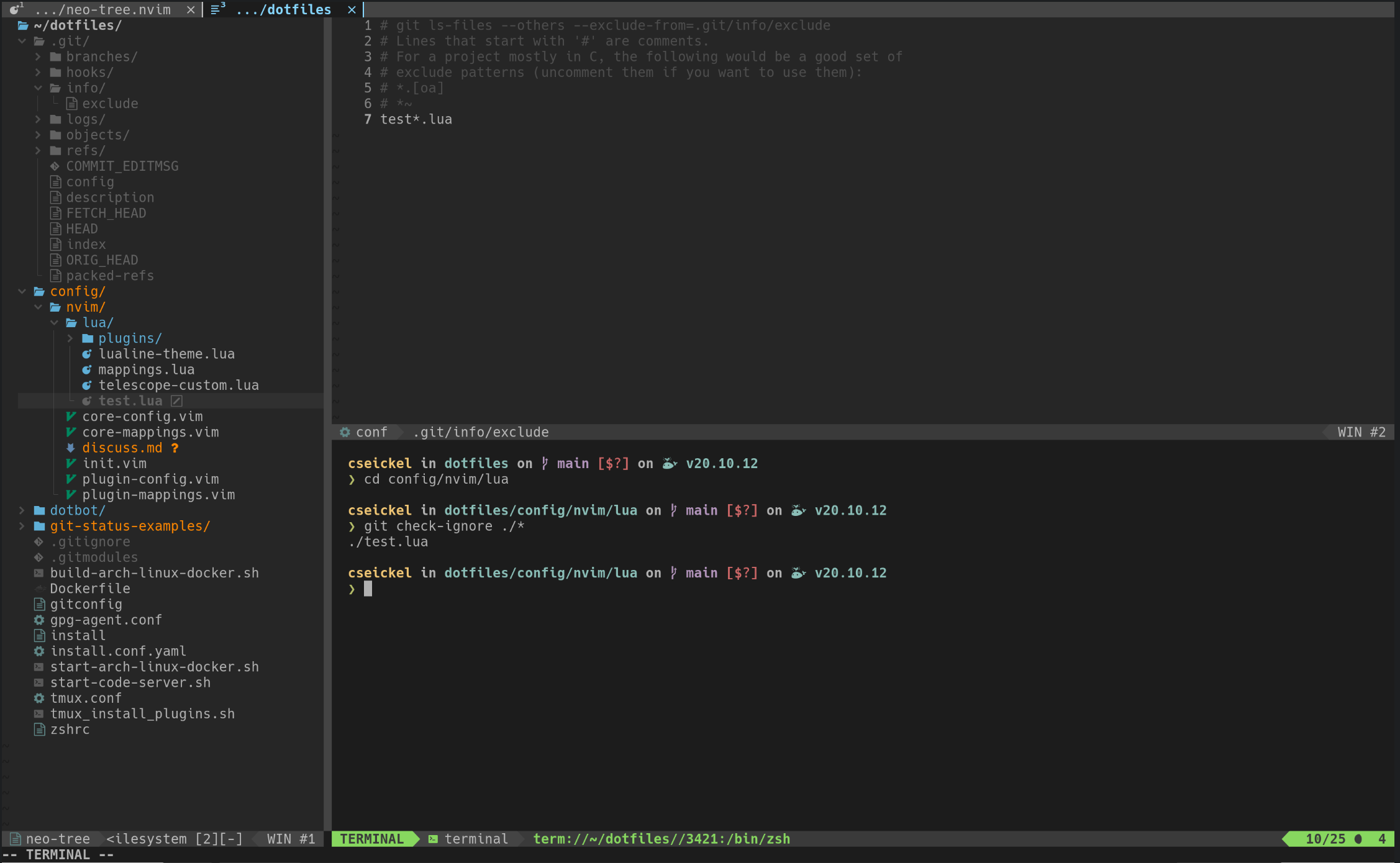Click the gear icon on the exclude winbar
The width and height of the screenshot is (1400, 863).
point(345,431)
